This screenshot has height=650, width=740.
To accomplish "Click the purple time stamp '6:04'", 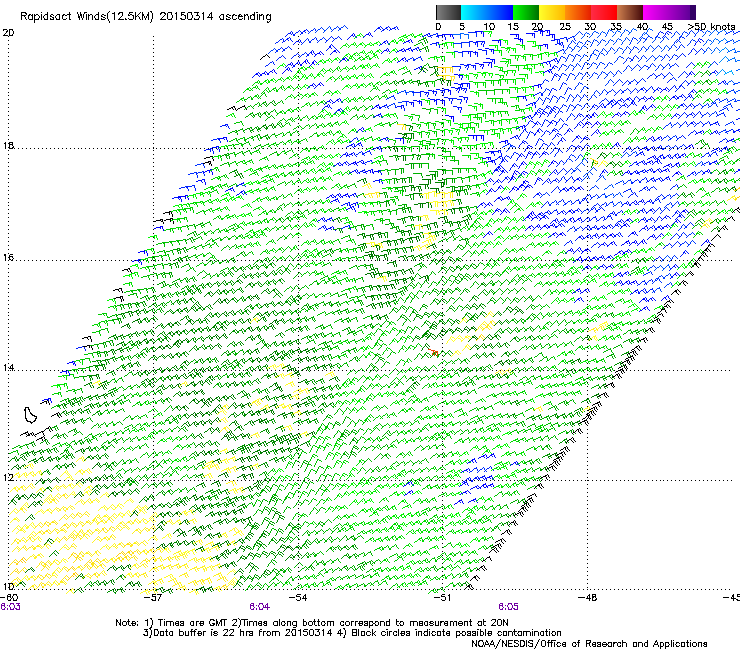I will [x=260, y=607].
